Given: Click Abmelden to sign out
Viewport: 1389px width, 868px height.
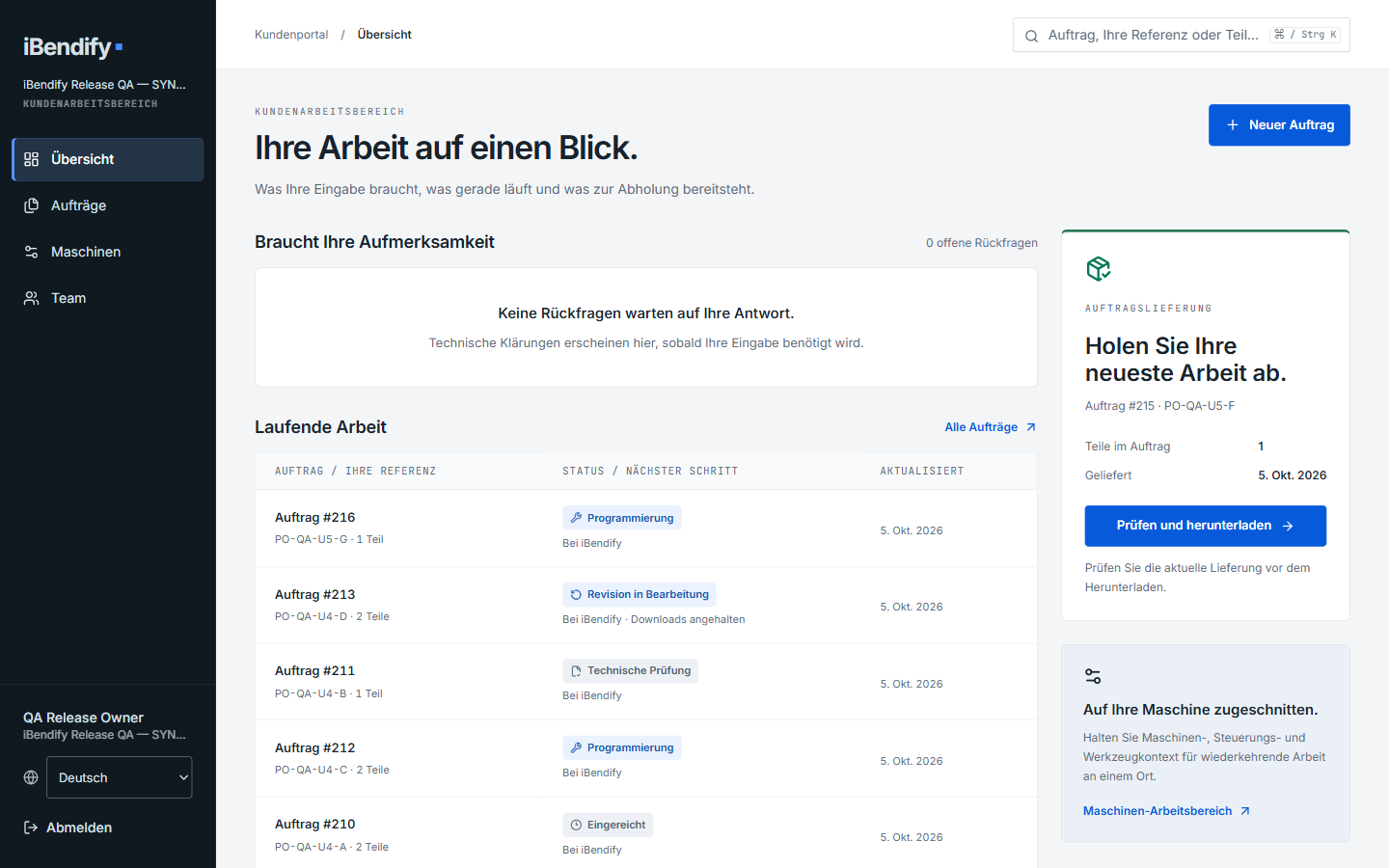Looking at the screenshot, I should 68,827.
